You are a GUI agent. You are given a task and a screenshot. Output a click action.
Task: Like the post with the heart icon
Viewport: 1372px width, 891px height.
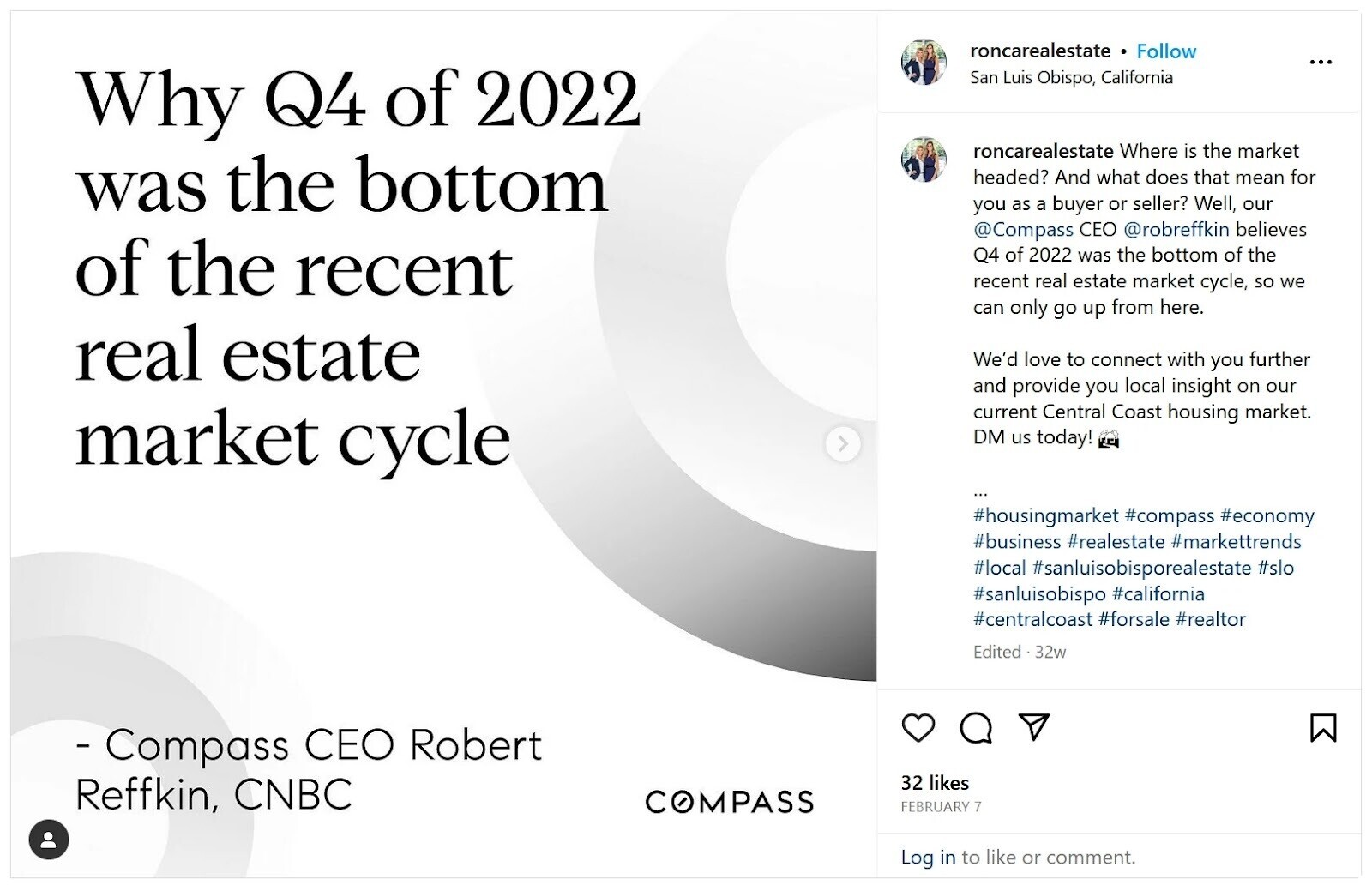(x=918, y=728)
